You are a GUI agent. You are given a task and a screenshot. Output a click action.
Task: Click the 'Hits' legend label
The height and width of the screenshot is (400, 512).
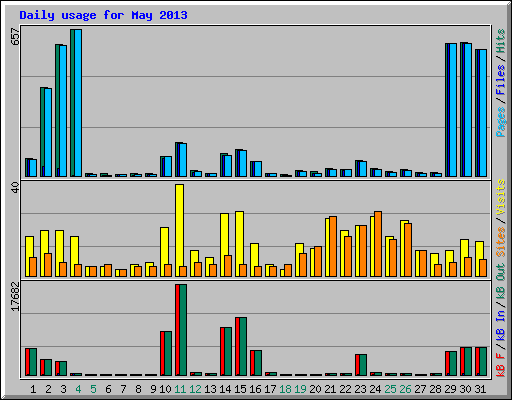click(501, 41)
